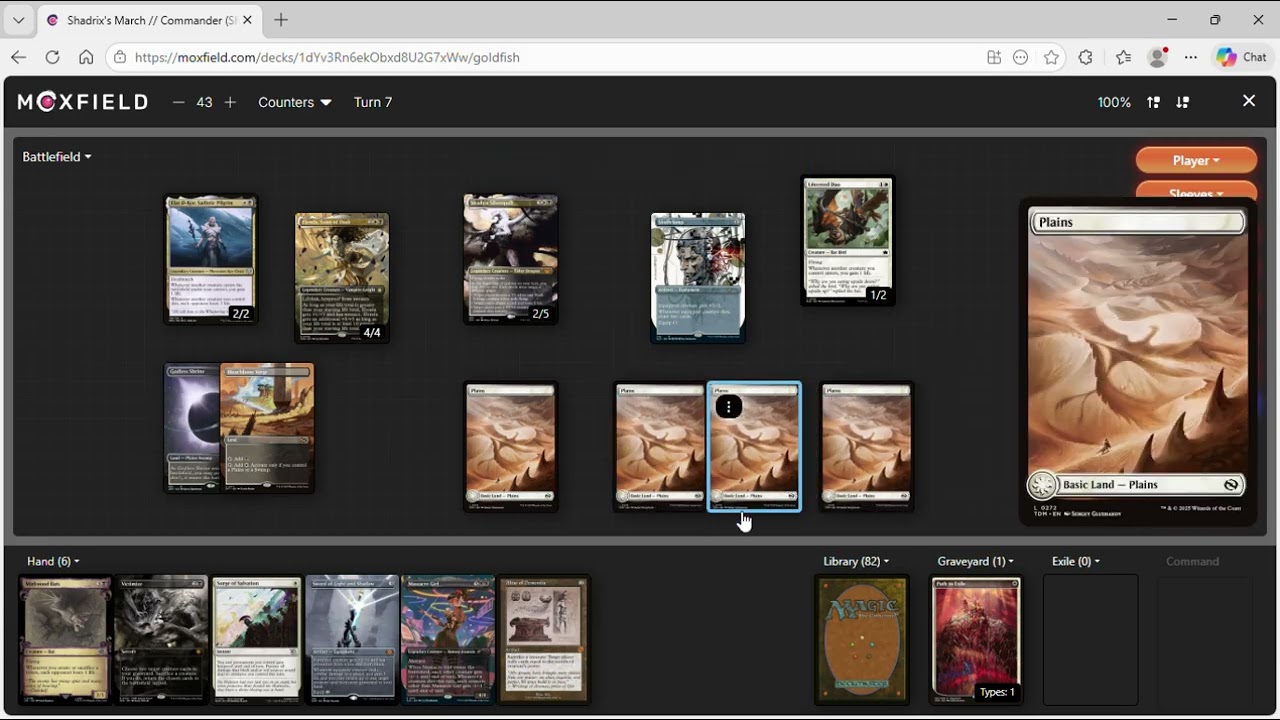Select Surge of Salvation in hand
The image size is (1280, 720).
tap(257, 640)
